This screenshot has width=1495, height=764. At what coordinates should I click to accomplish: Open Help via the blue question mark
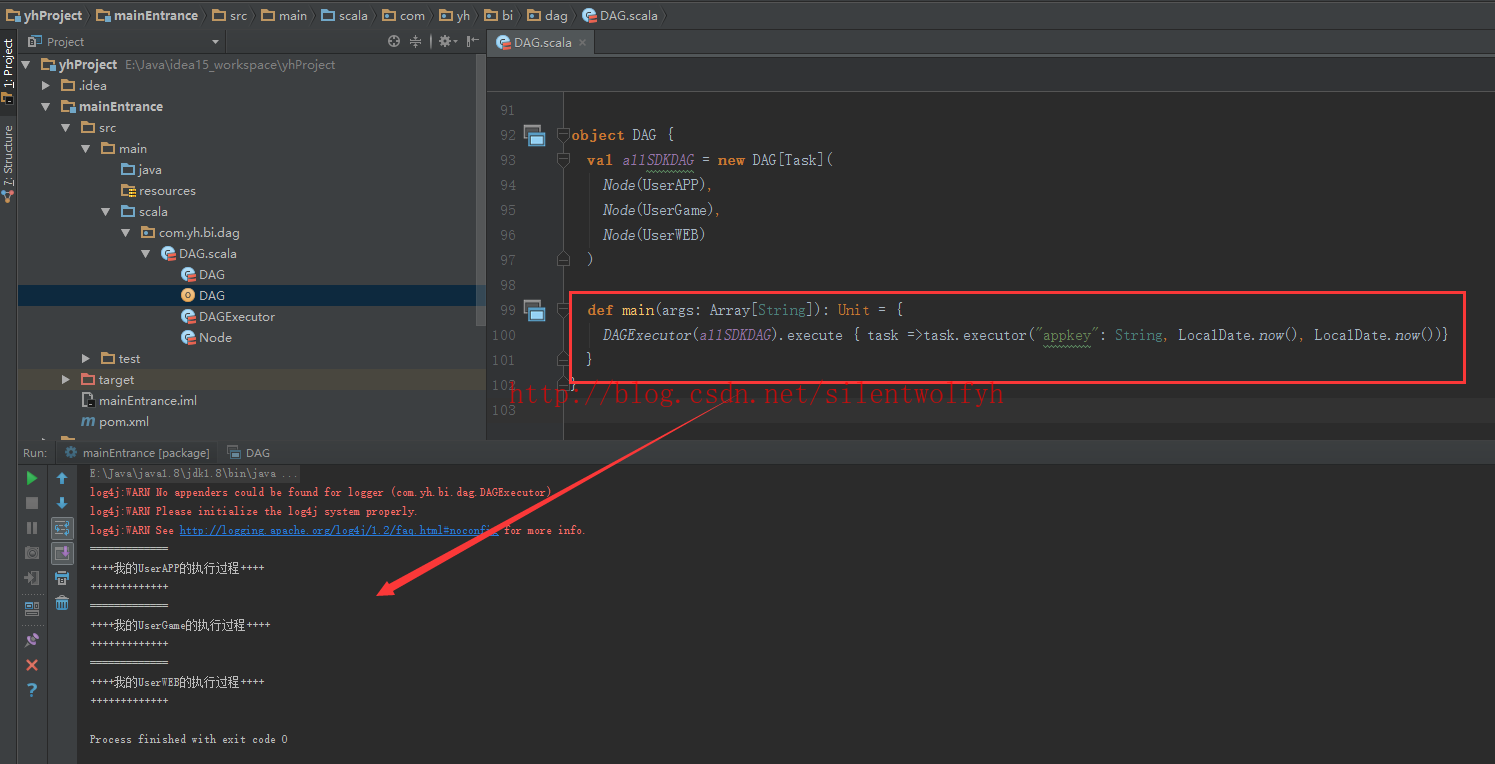pyautogui.click(x=32, y=690)
